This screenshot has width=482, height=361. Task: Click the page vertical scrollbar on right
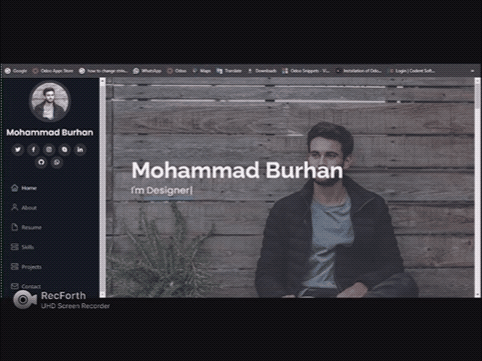tap(478, 187)
